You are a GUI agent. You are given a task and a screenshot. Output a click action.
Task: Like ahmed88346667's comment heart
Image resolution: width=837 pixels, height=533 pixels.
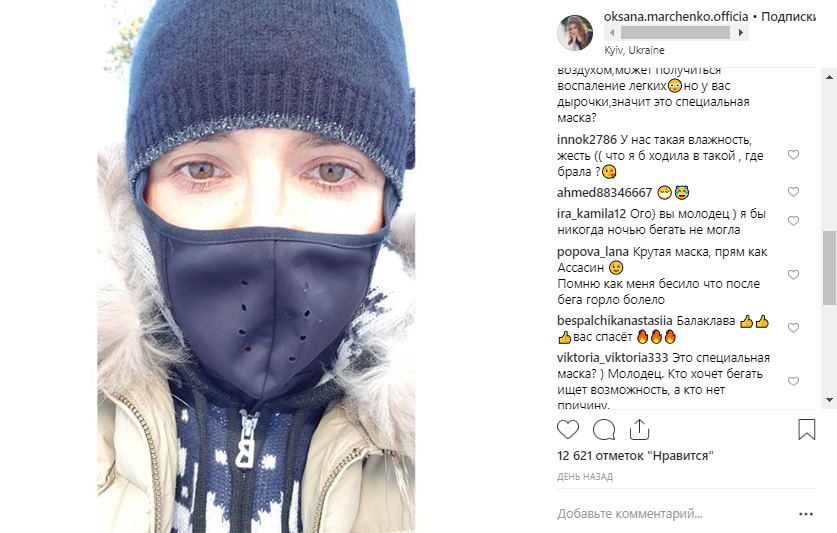point(793,192)
